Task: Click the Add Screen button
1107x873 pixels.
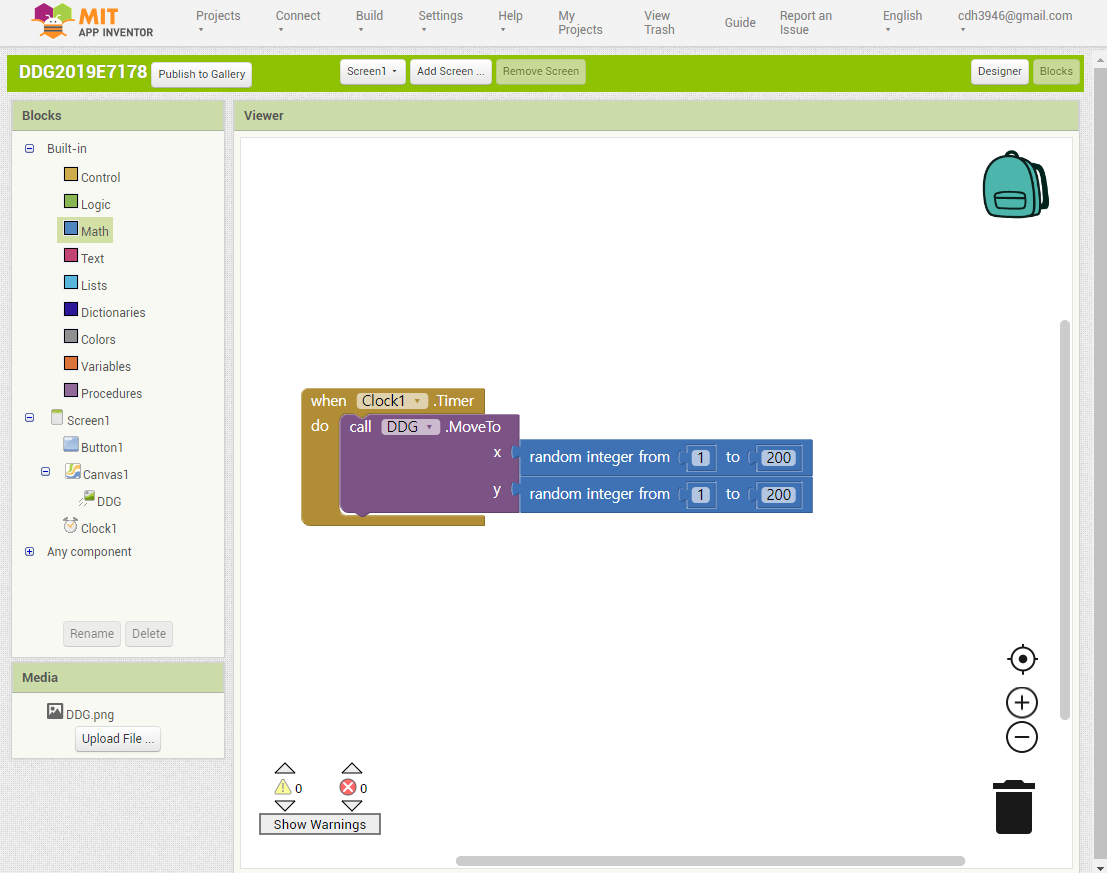Action: [x=450, y=71]
